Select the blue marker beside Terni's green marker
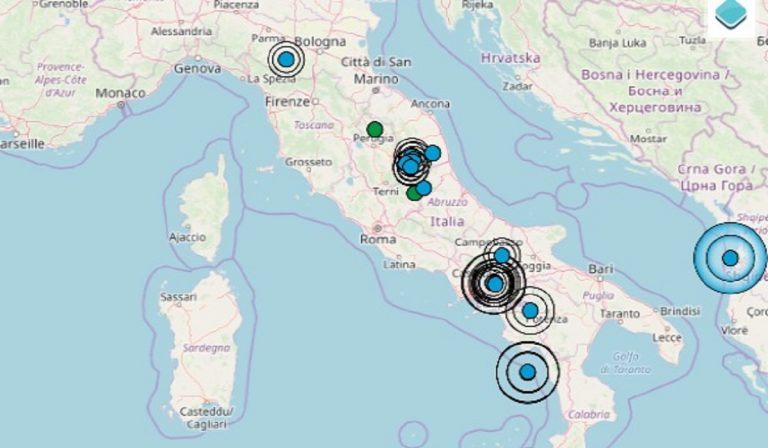768x448 pixels. (423, 188)
